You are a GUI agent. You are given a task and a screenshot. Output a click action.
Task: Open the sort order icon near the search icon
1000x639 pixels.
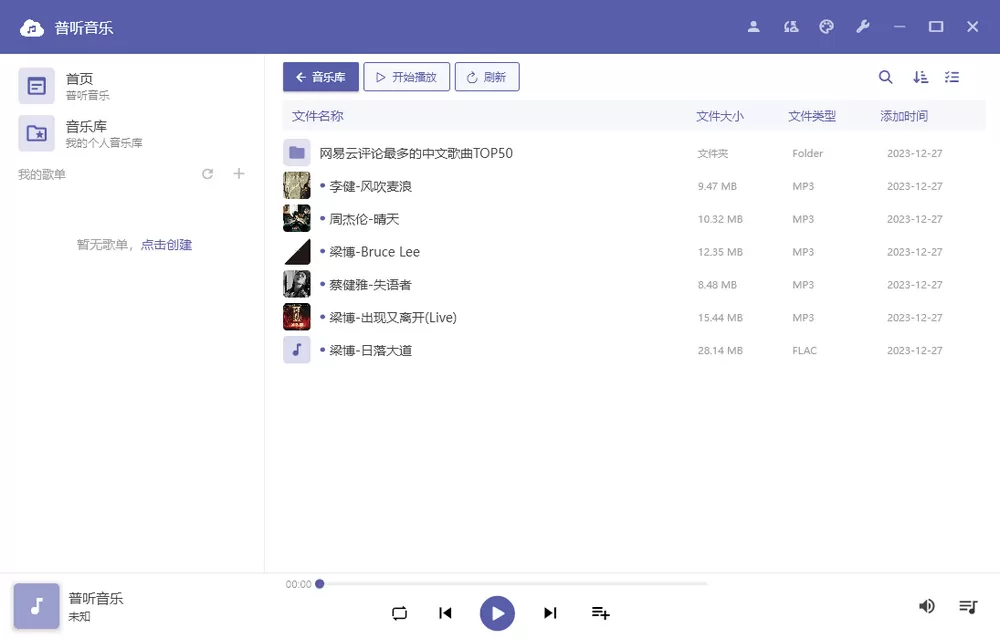[920, 77]
